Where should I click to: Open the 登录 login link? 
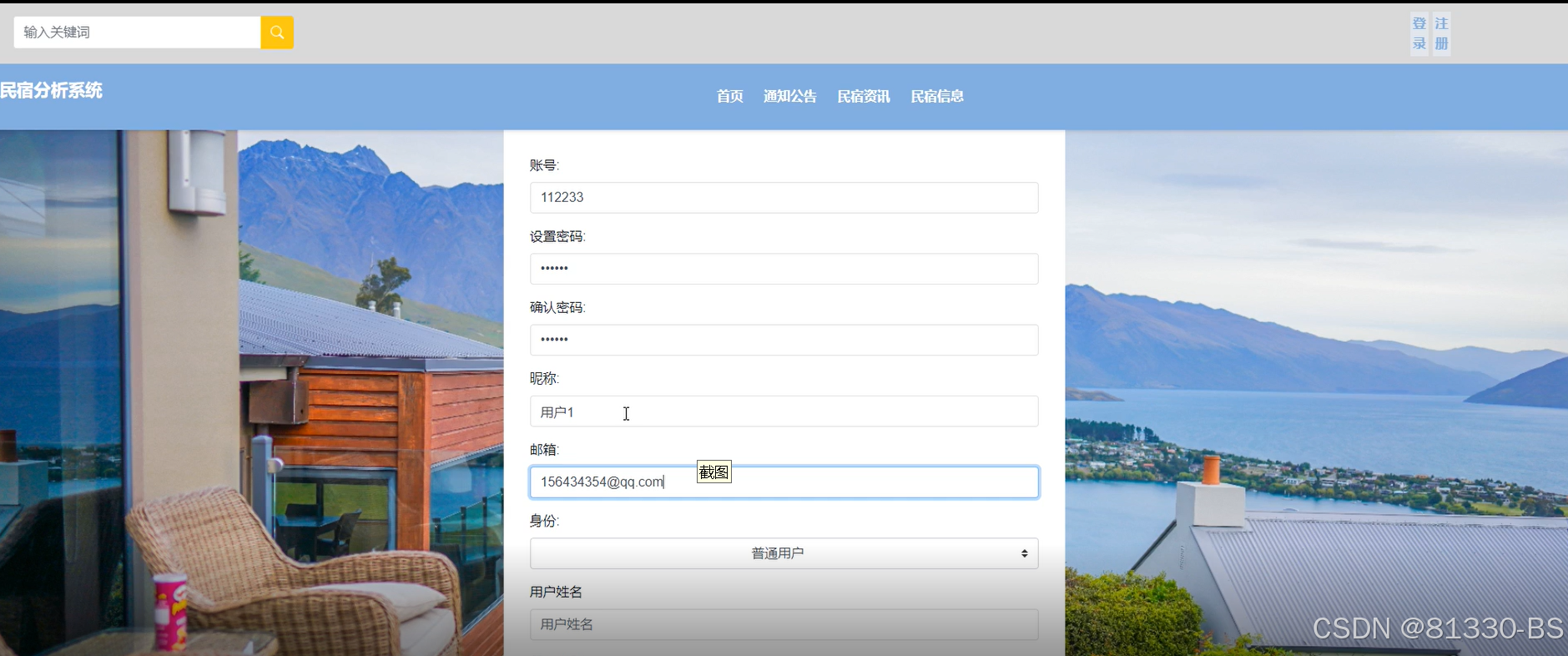1419,34
